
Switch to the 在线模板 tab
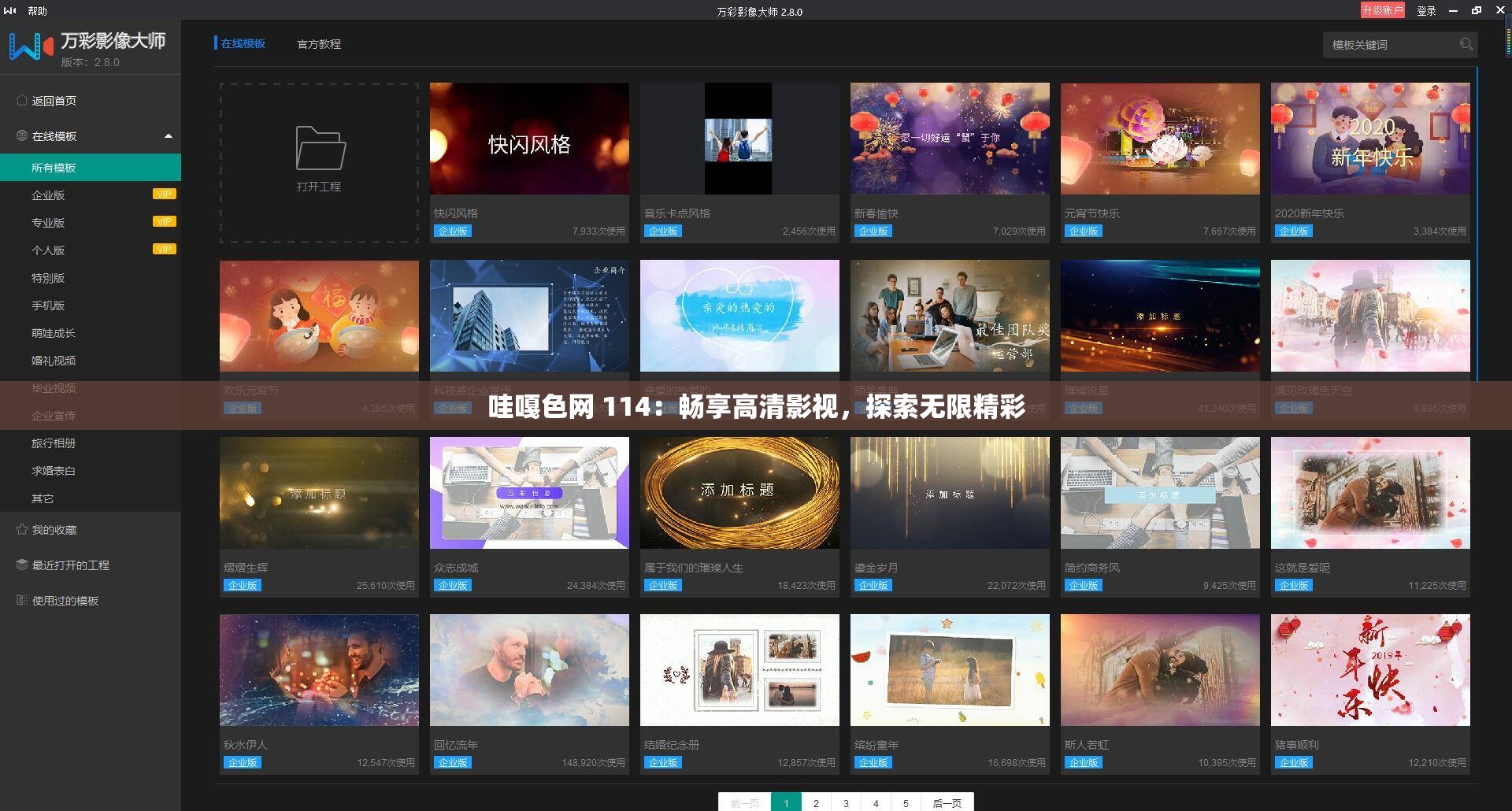click(243, 43)
